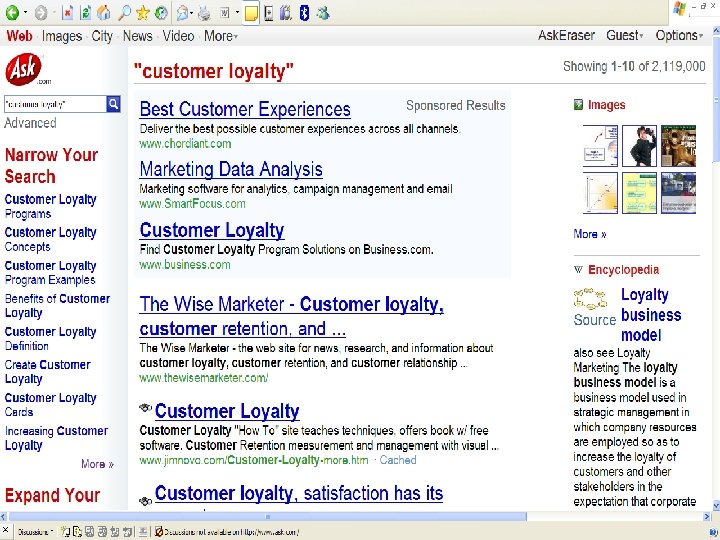Image resolution: width=720 pixels, height=540 pixels.
Task: Click the AskEraser link
Action: click(566, 35)
